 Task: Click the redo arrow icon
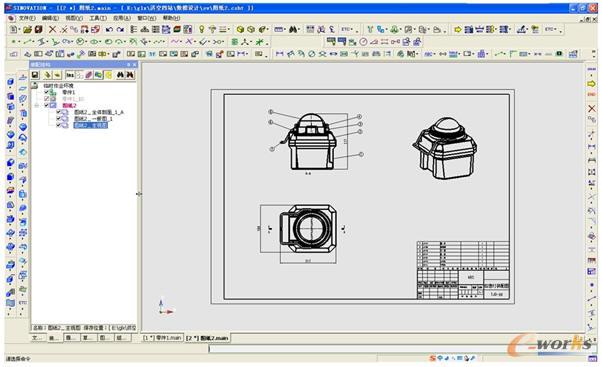click(120, 29)
